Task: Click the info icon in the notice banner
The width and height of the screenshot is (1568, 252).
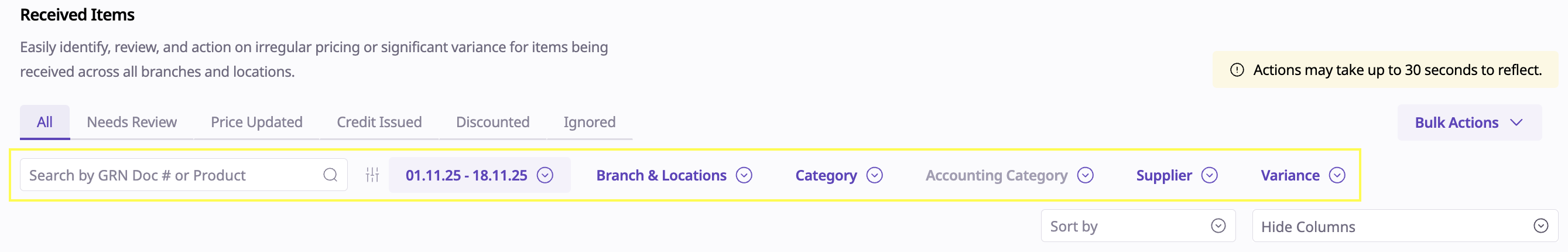Action: coord(1236,70)
